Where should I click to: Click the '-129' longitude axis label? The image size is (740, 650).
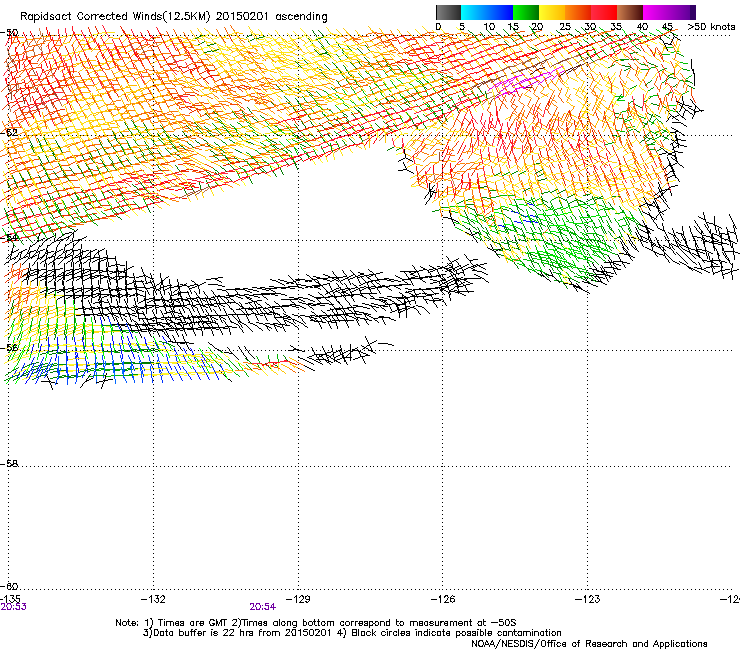pos(298,599)
